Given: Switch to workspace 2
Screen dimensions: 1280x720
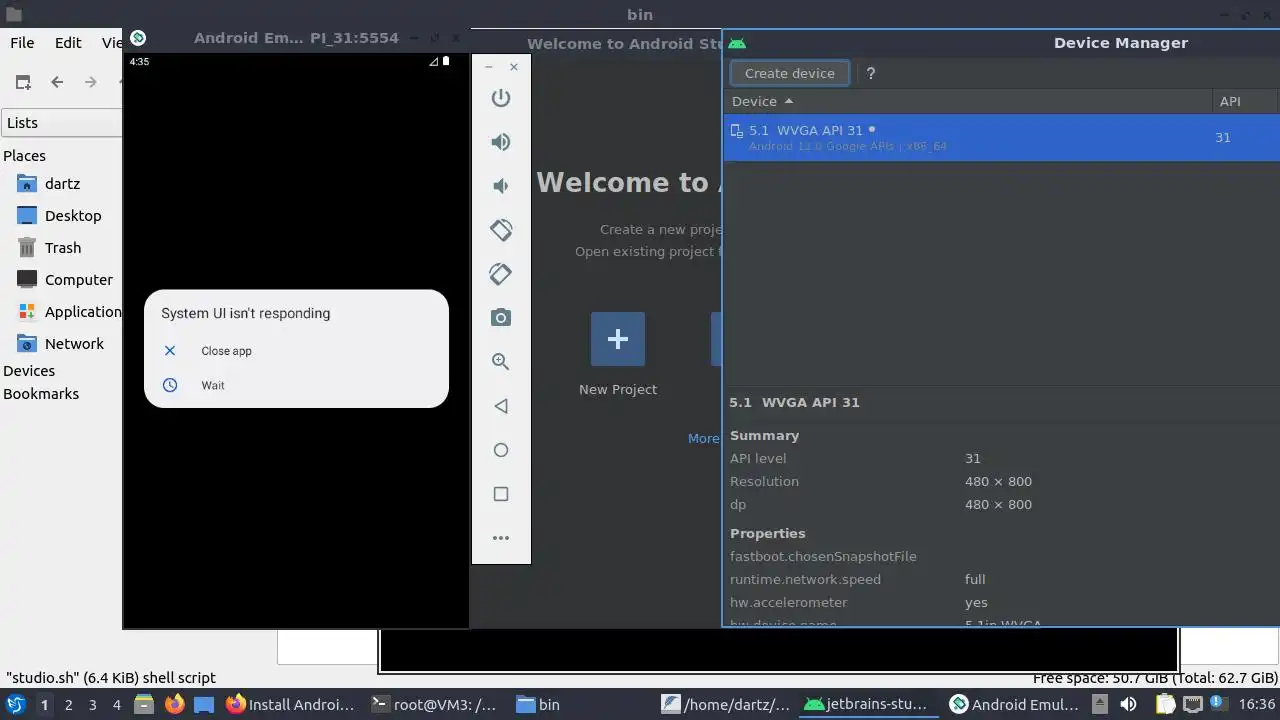Looking at the screenshot, I should click(68, 705).
